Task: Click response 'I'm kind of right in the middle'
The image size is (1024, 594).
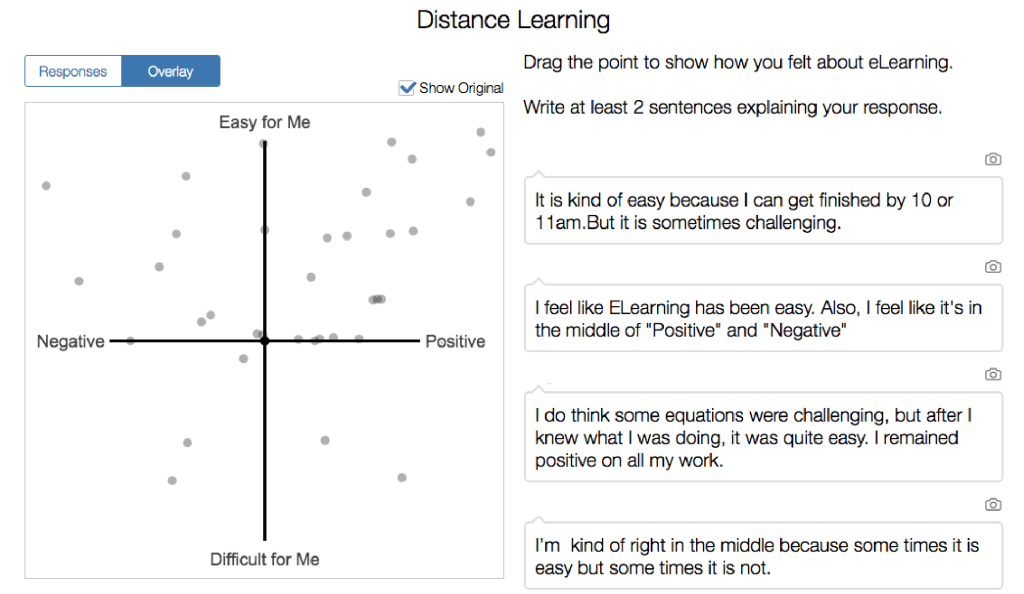Action: [x=763, y=557]
